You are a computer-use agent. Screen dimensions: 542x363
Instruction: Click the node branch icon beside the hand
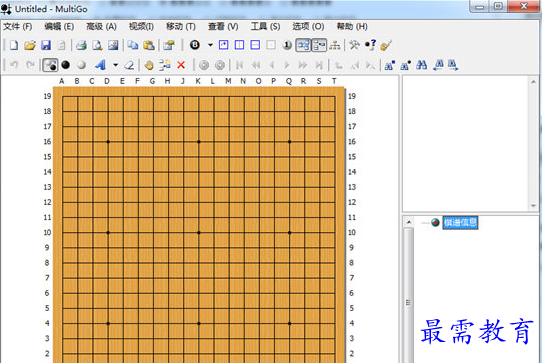coord(165,65)
